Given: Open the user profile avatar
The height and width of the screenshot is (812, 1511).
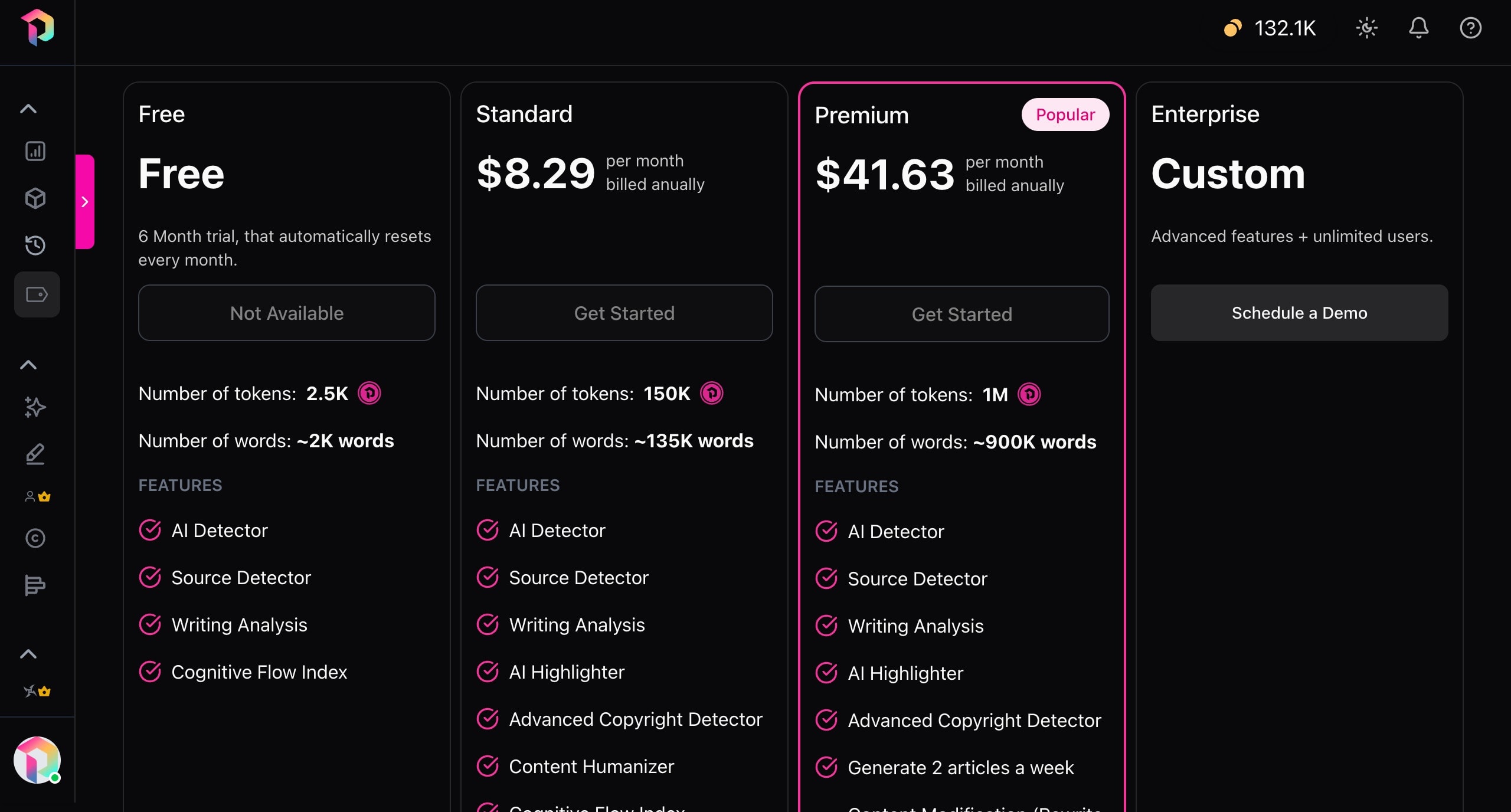Looking at the screenshot, I should [x=37, y=760].
